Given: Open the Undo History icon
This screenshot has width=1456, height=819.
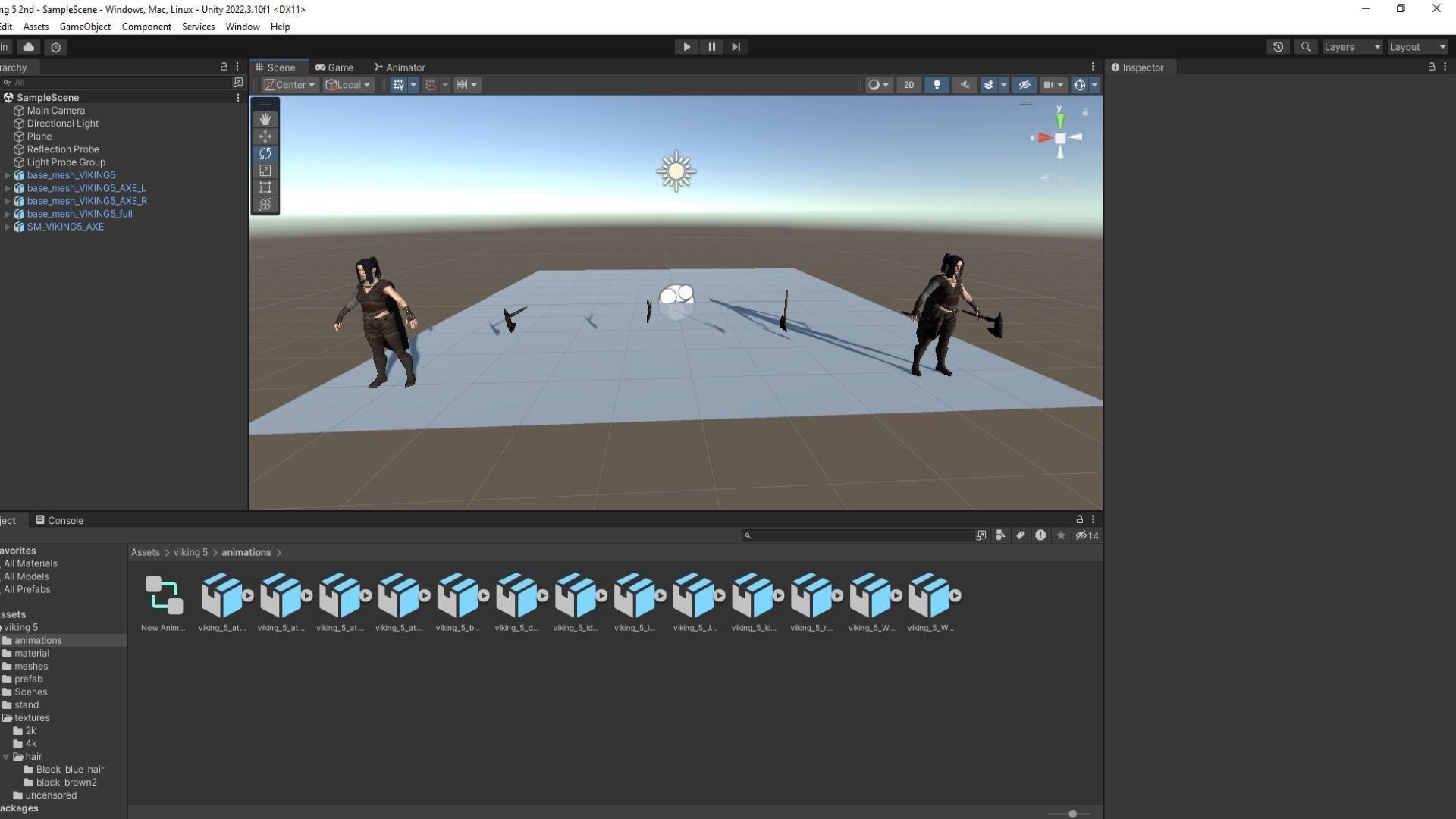Looking at the screenshot, I should click(1278, 47).
